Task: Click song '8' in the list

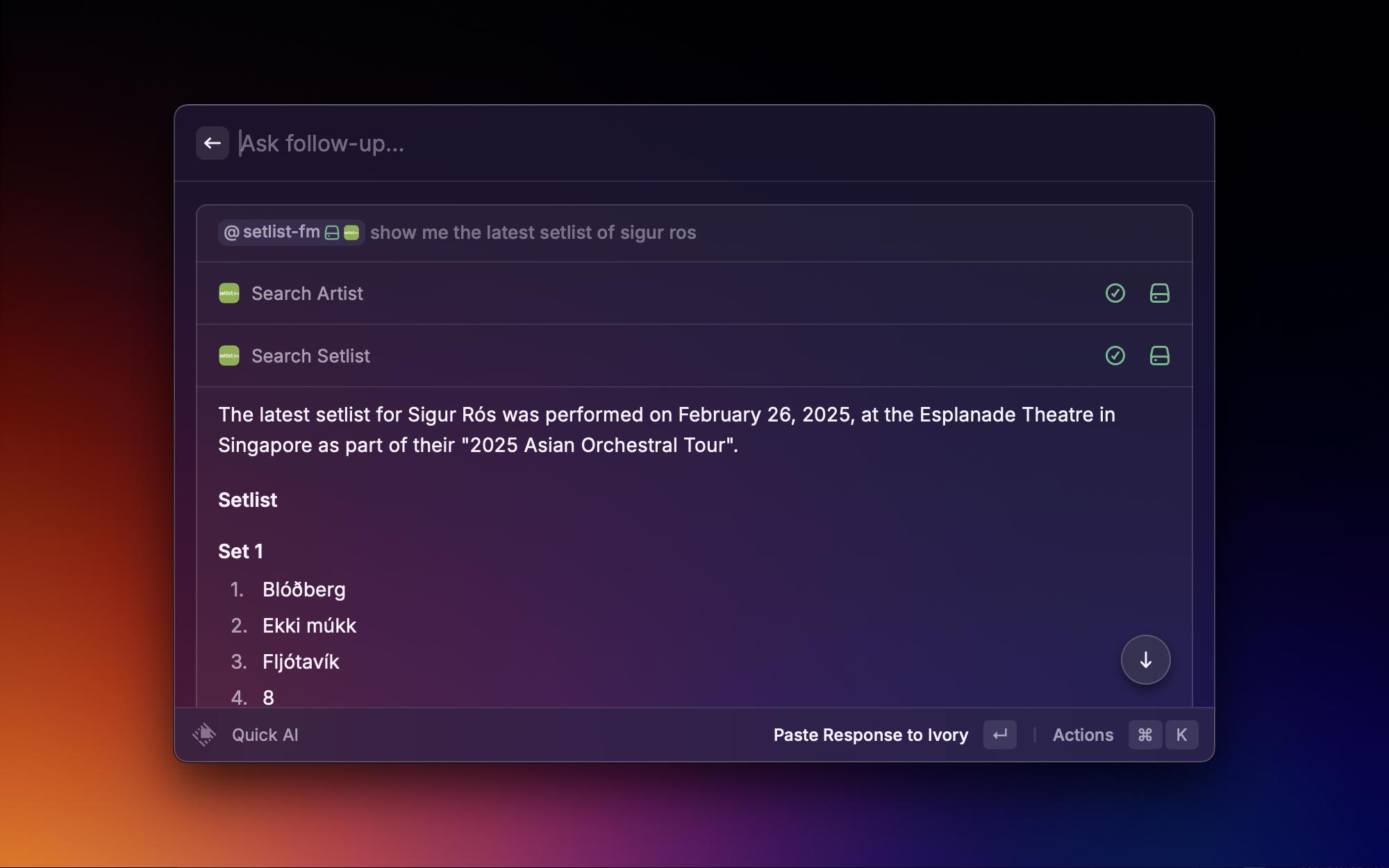Action: (x=269, y=698)
